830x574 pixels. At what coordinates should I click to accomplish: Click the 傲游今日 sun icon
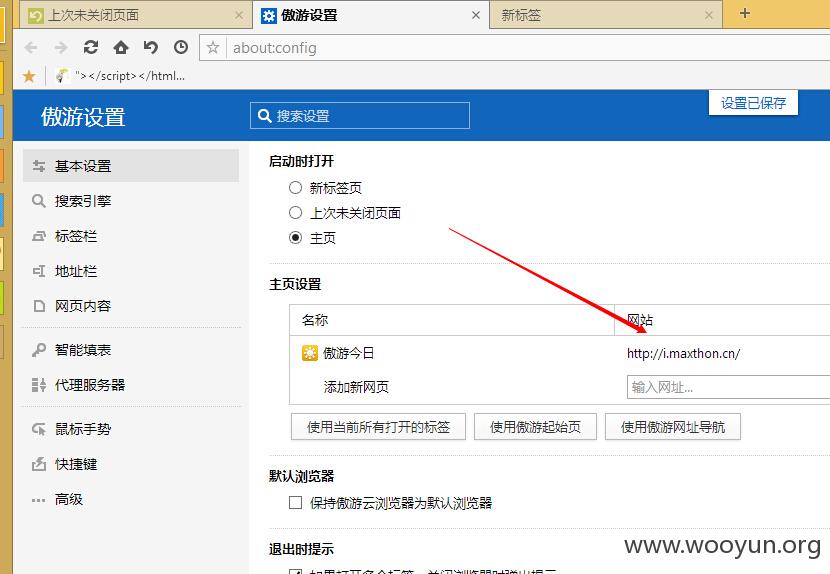pos(310,353)
